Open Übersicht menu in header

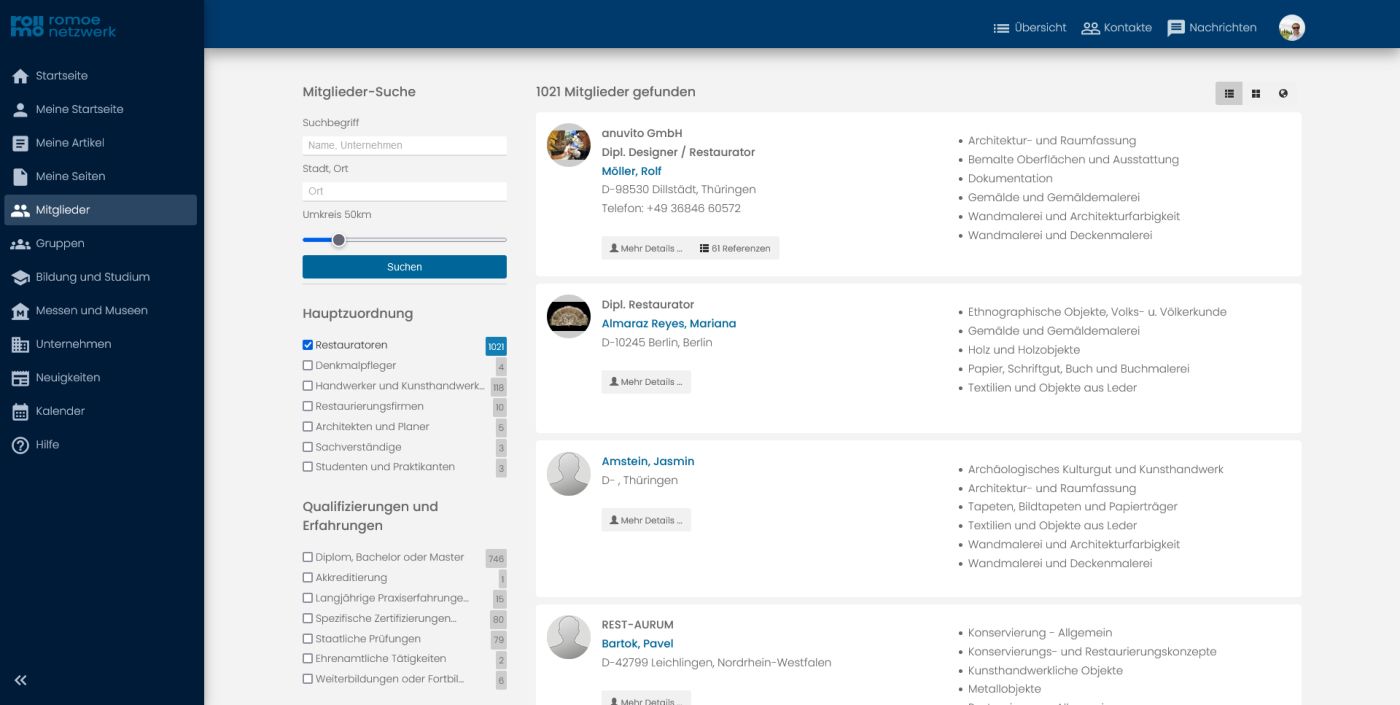[x=1029, y=28]
